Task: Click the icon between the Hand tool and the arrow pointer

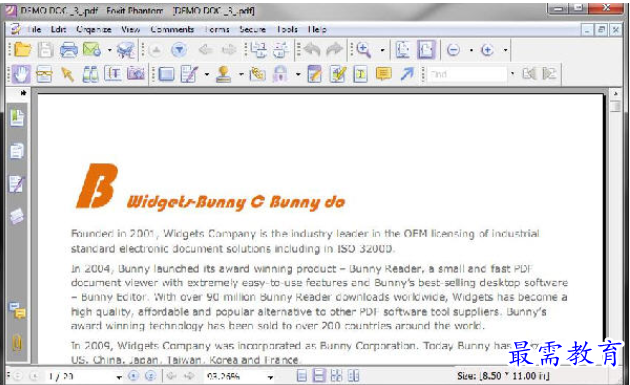Action: pos(44,74)
